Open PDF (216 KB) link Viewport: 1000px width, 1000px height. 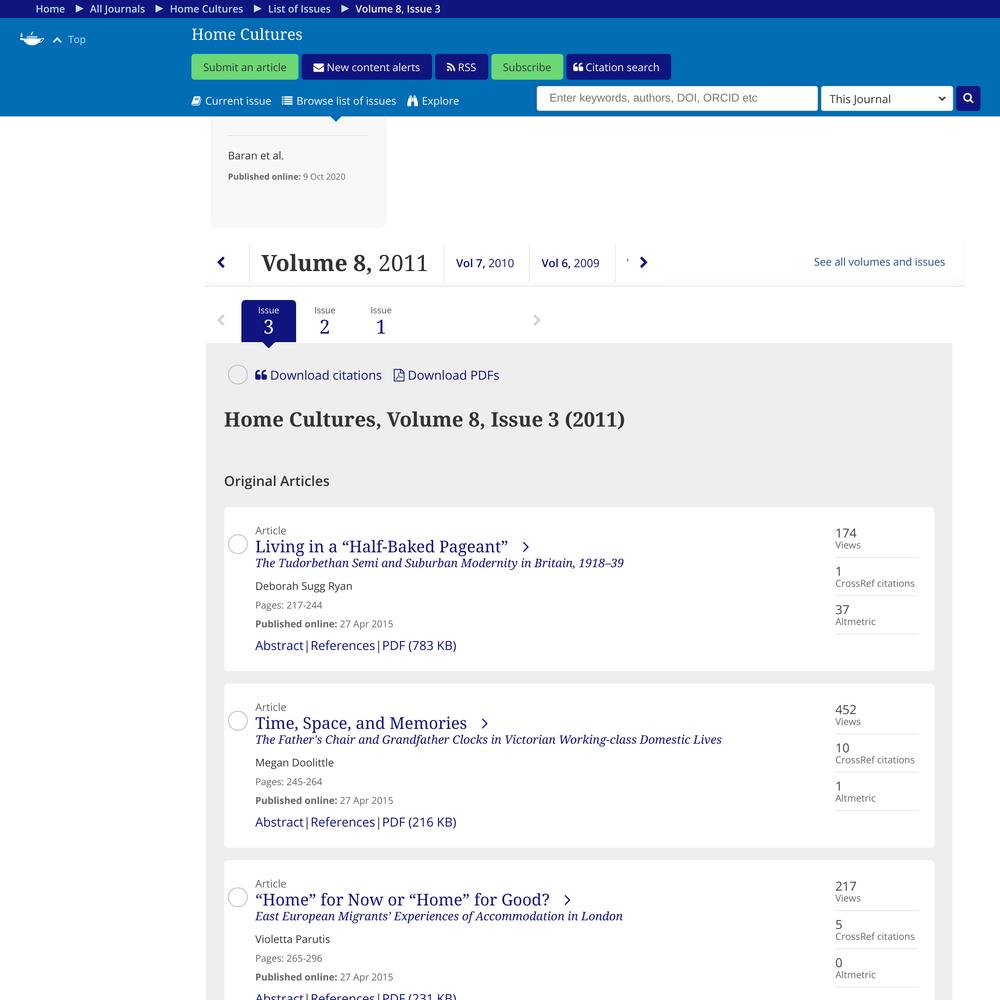(x=419, y=822)
